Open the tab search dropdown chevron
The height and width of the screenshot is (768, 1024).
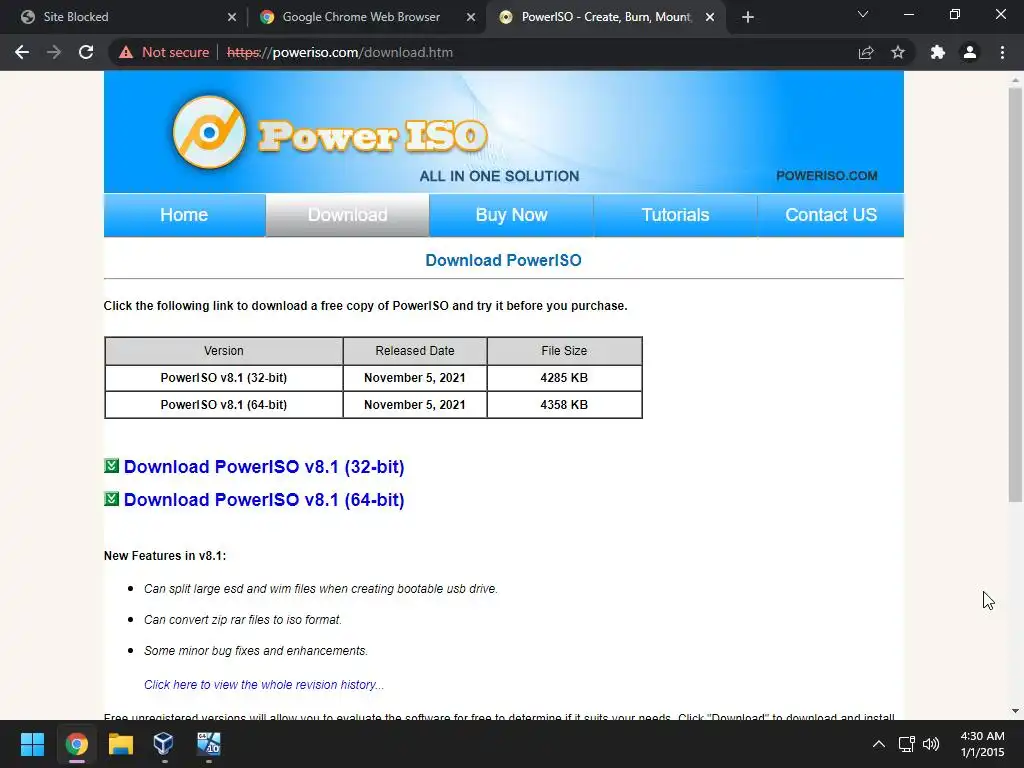coord(863,14)
